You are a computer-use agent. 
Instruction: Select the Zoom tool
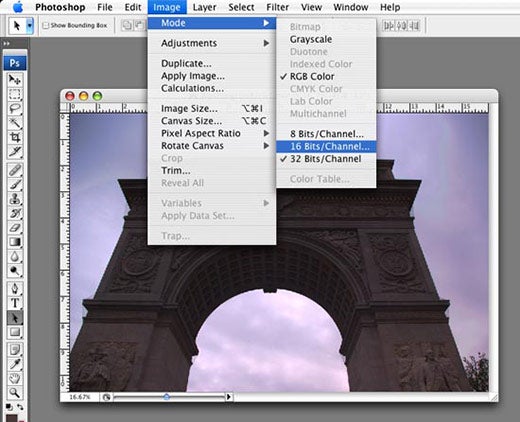(x=15, y=392)
